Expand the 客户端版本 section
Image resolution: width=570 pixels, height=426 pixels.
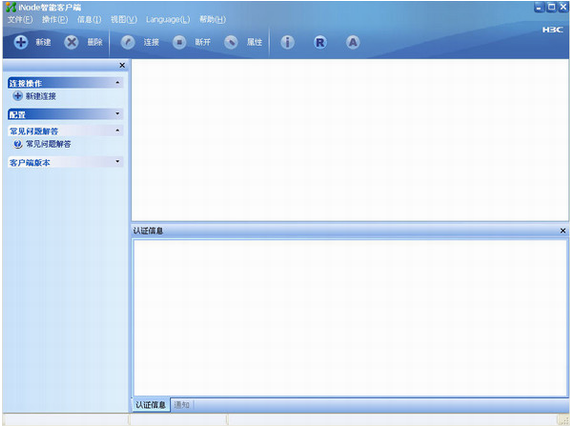tap(117, 161)
